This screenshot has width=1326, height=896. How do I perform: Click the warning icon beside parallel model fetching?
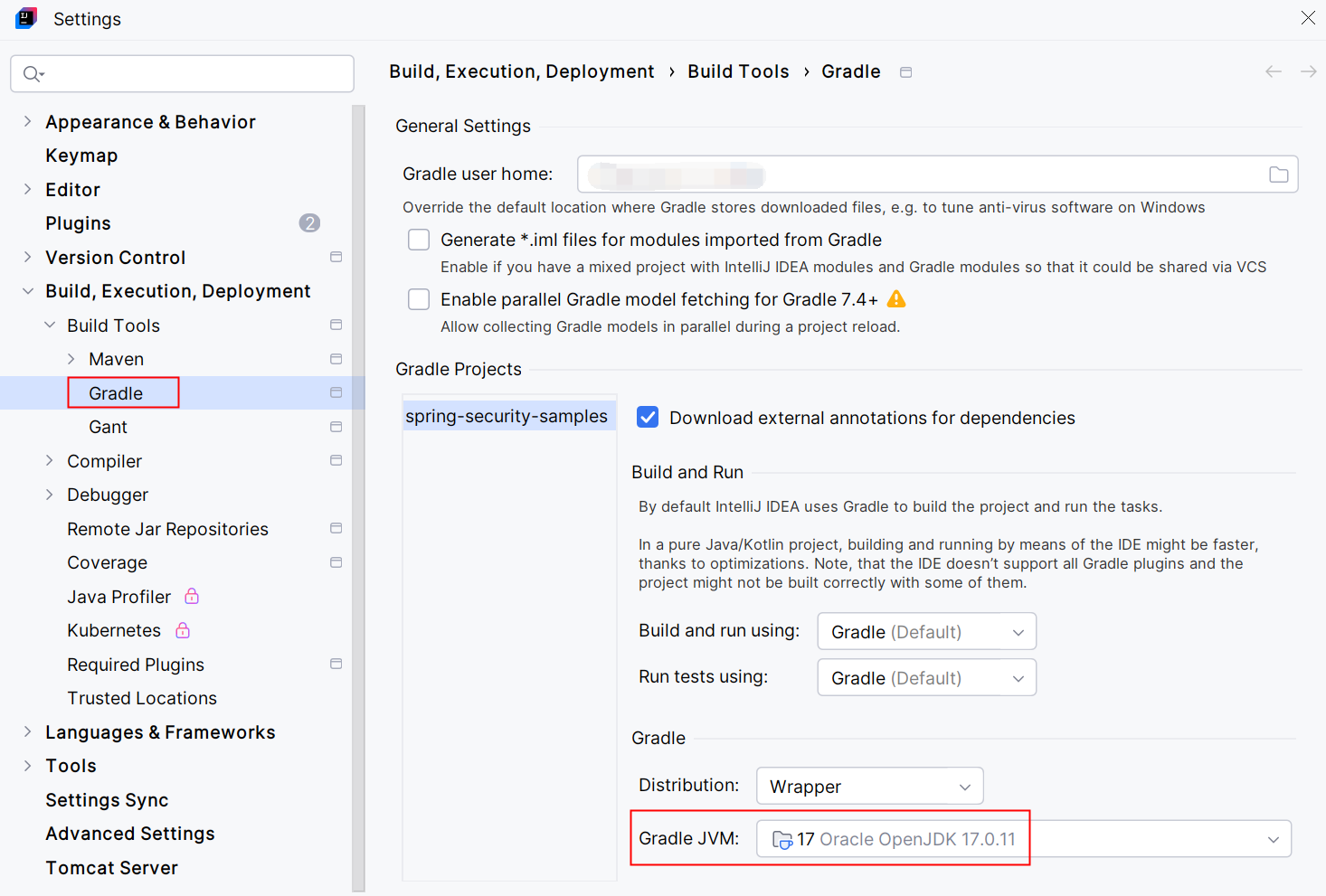point(896,299)
